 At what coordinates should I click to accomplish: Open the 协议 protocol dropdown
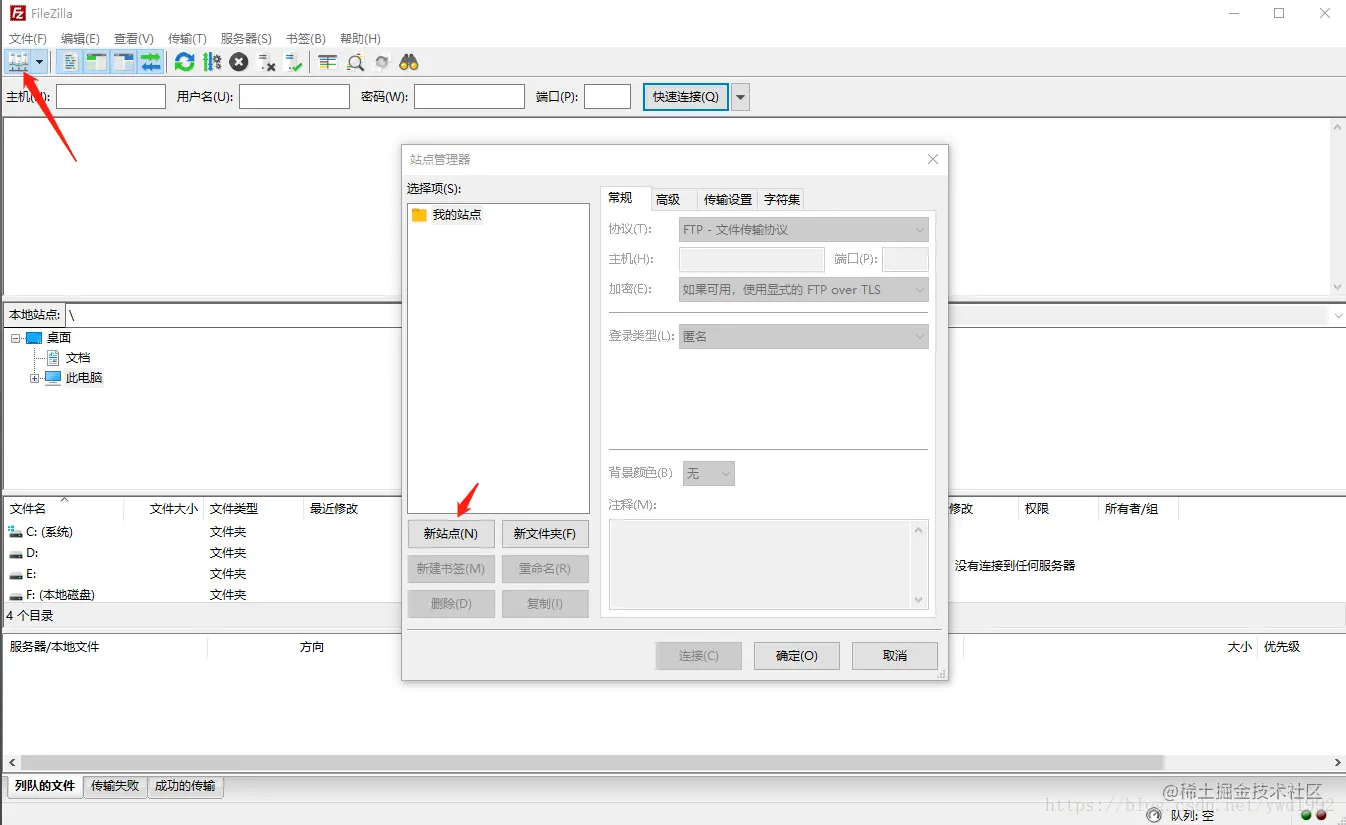pyautogui.click(x=920, y=230)
